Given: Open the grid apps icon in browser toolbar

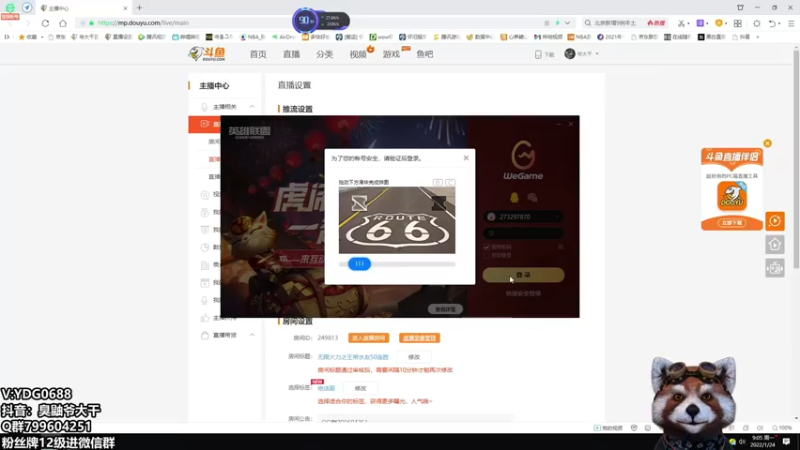Looking at the screenshot, I should point(738,23).
